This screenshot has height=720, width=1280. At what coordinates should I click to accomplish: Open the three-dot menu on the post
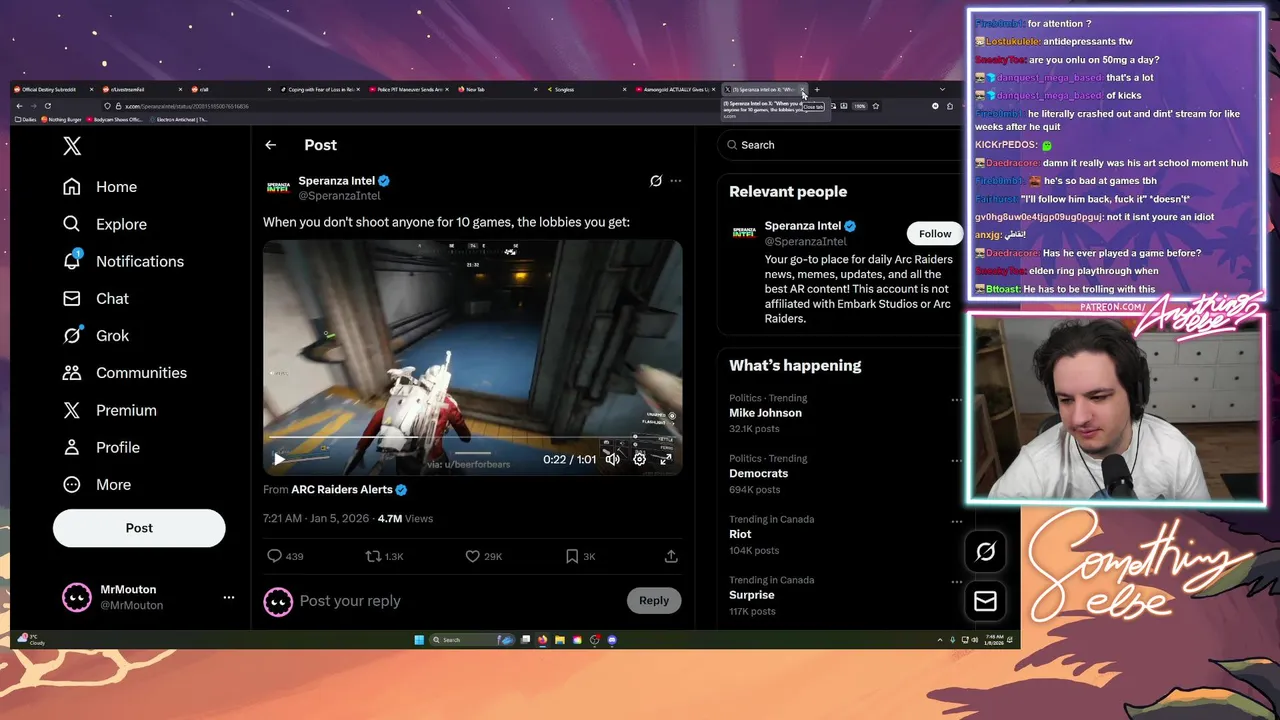point(676,181)
